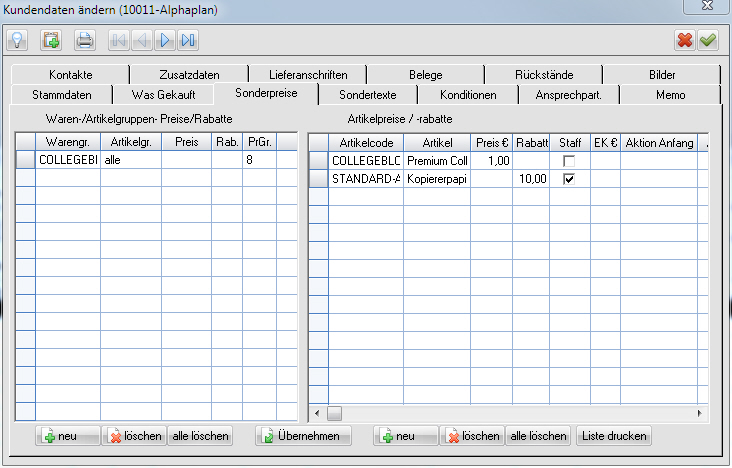Select PrGr. cell with value 8
732x468 pixels.
260,160
